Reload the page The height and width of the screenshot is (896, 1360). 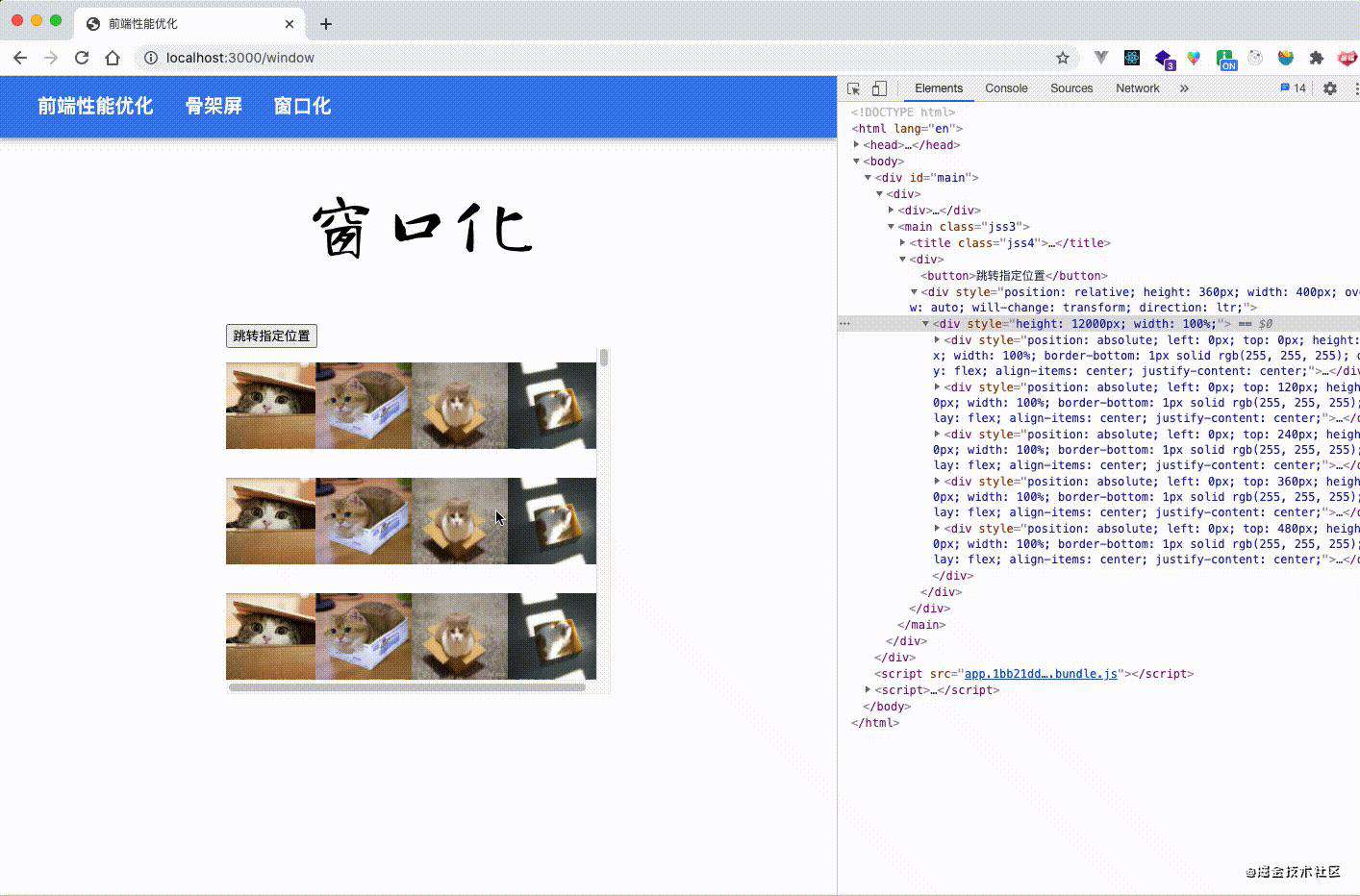tap(82, 58)
